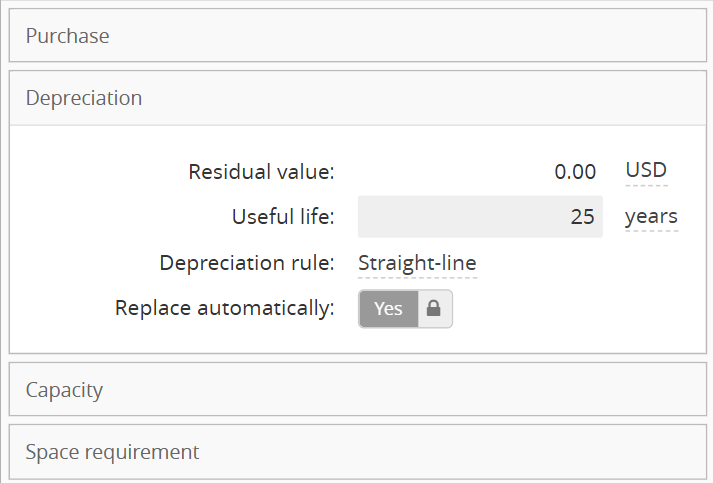This screenshot has width=713, height=483.
Task: Click the Capacity title text
Action: [65, 390]
